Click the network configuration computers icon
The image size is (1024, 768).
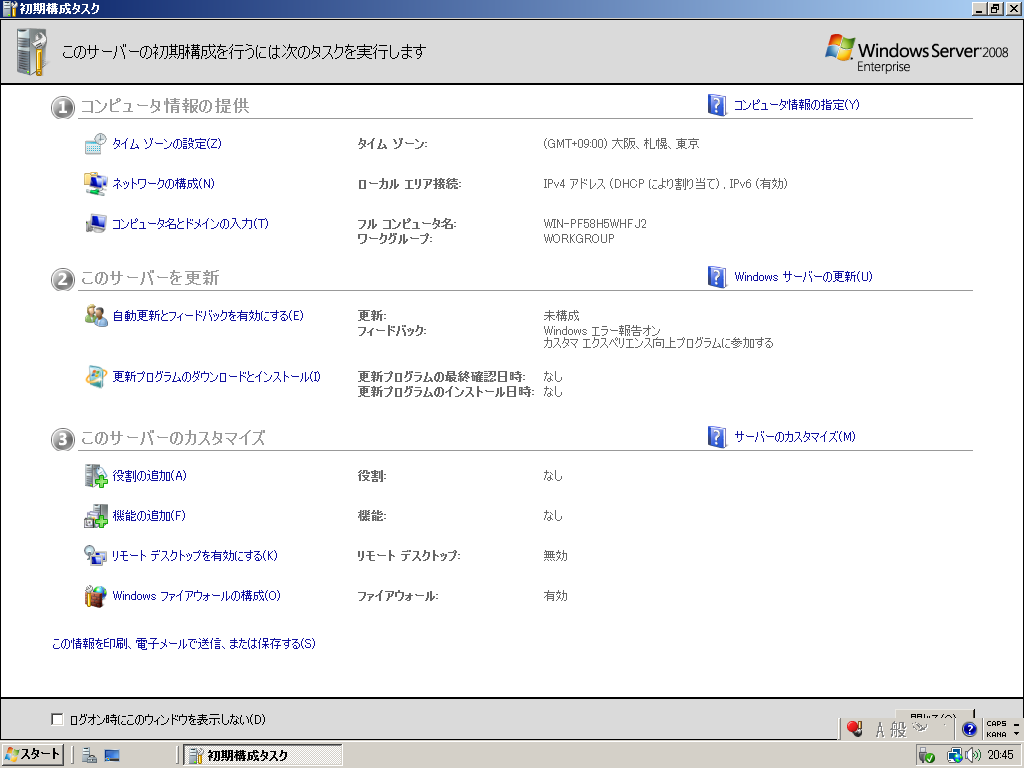[x=95, y=184]
